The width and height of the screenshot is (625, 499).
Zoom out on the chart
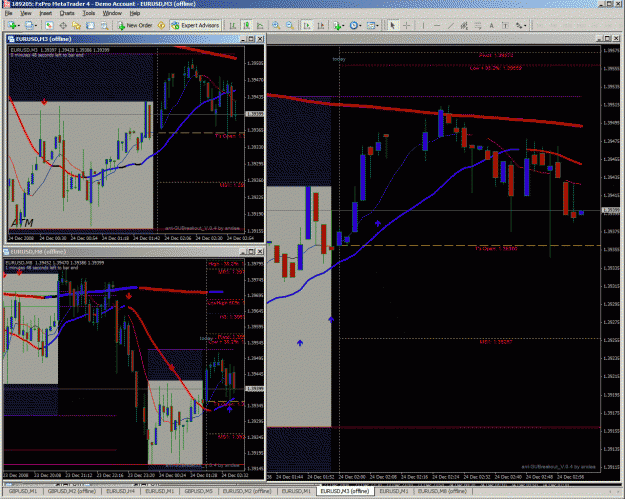(290, 26)
